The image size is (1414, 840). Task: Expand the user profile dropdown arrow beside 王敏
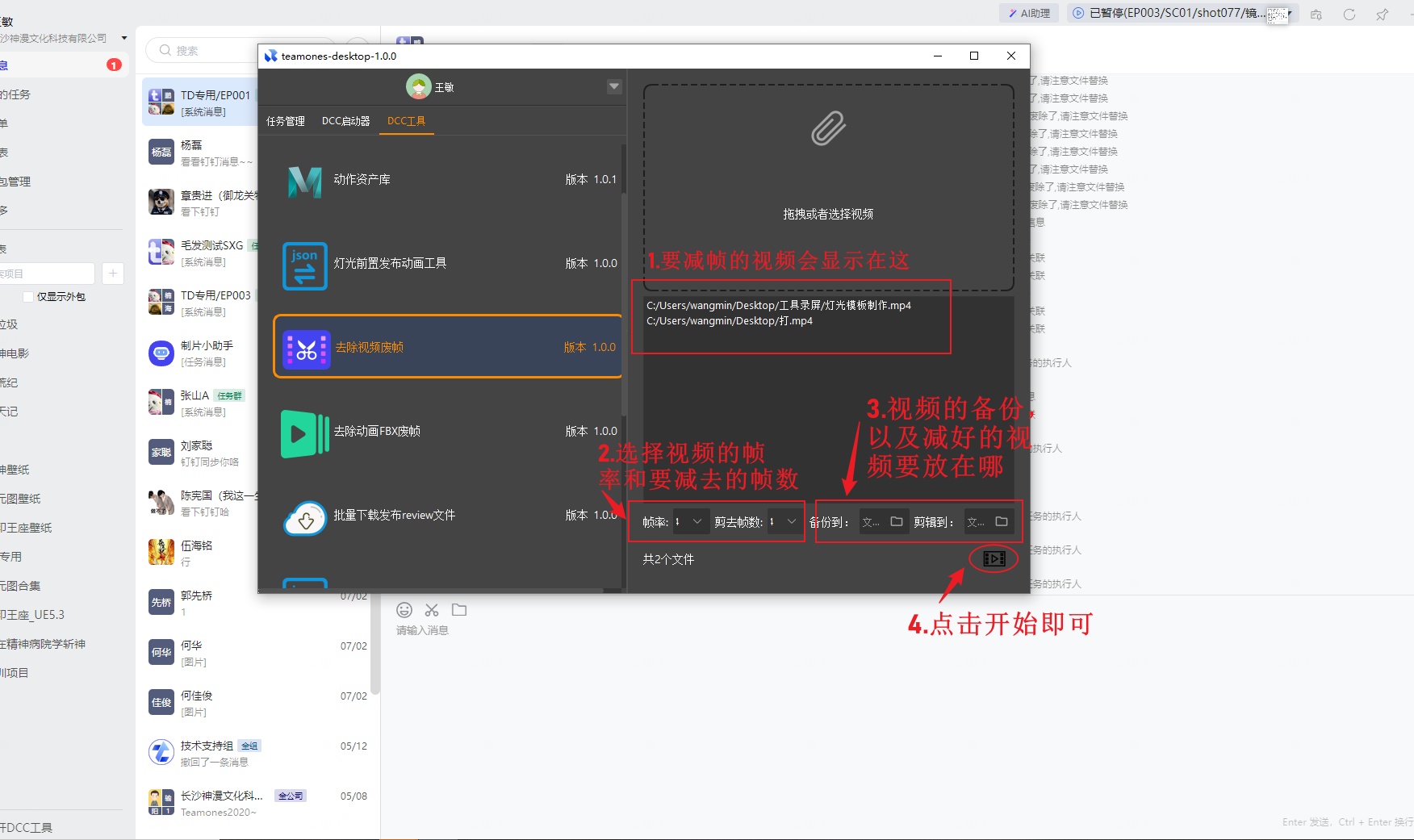pyautogui.click(x=614, y=86)
